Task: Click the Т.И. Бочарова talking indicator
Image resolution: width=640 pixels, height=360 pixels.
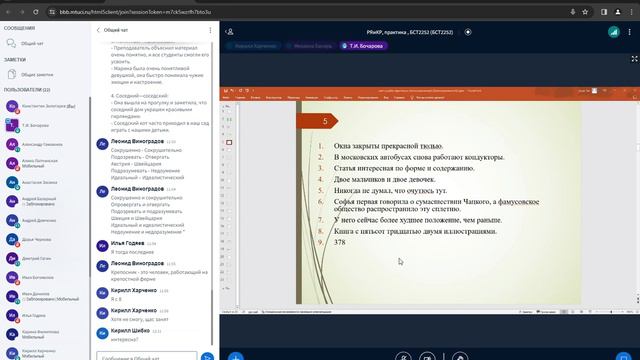Action: [363, 46]
